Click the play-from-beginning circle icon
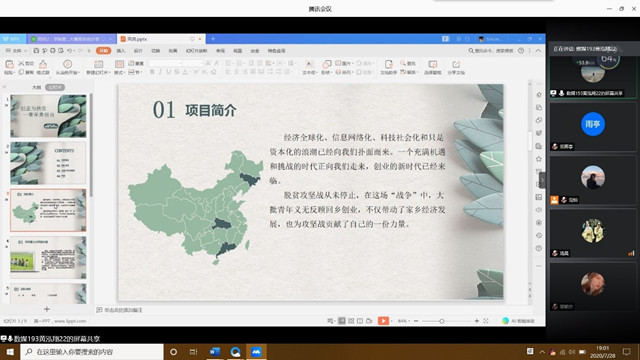 click(68, 64)
